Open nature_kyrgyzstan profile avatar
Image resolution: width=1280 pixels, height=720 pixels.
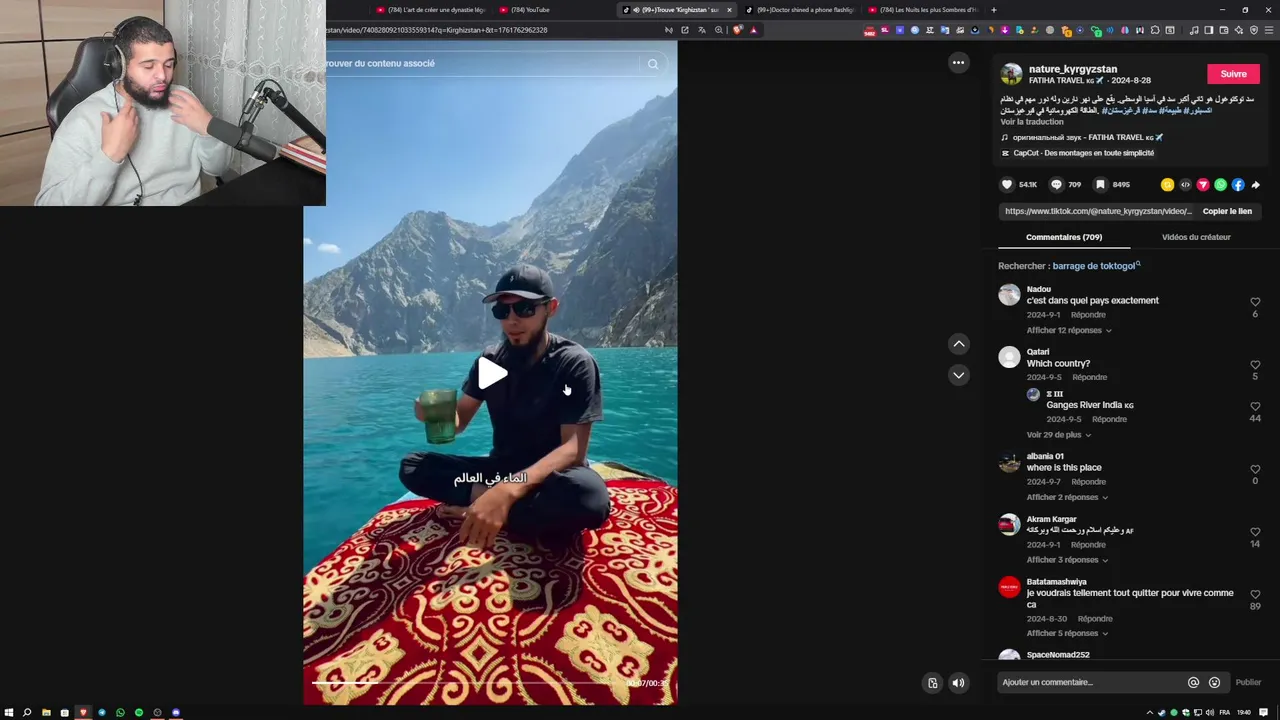pos(1011,74)
